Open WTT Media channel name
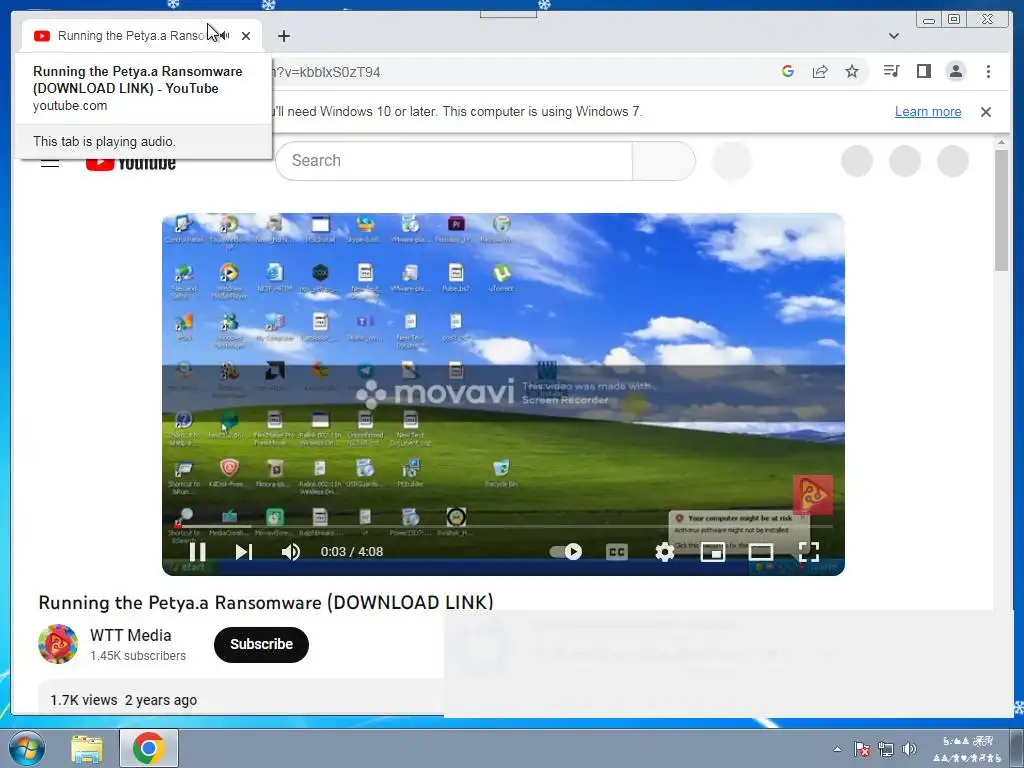The image size is (1024, 768). [131, 635]
